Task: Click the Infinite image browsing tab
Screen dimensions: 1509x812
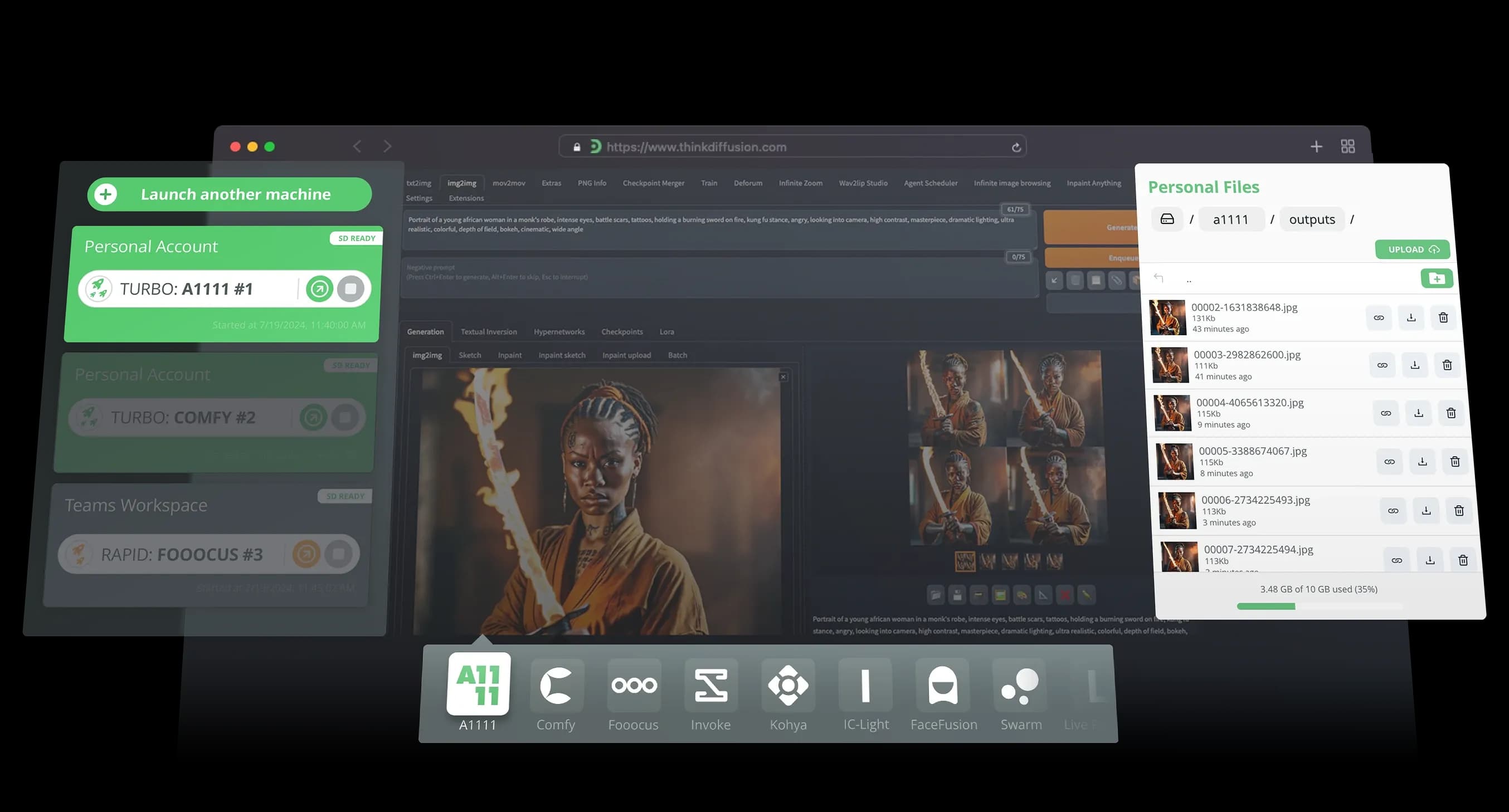Action: click(1011, 183)
